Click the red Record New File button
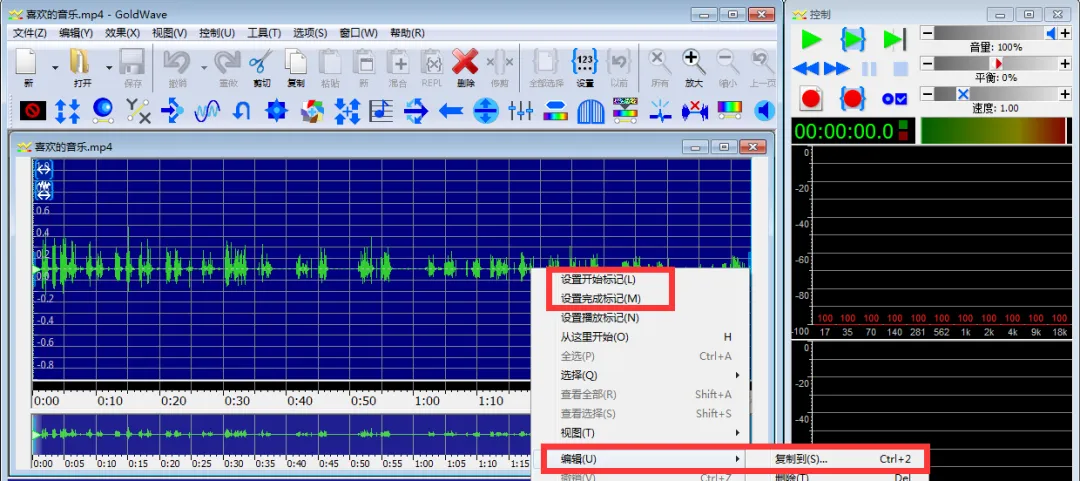Viewport: 1080px width, 481px height. click(x=811, y=99)
